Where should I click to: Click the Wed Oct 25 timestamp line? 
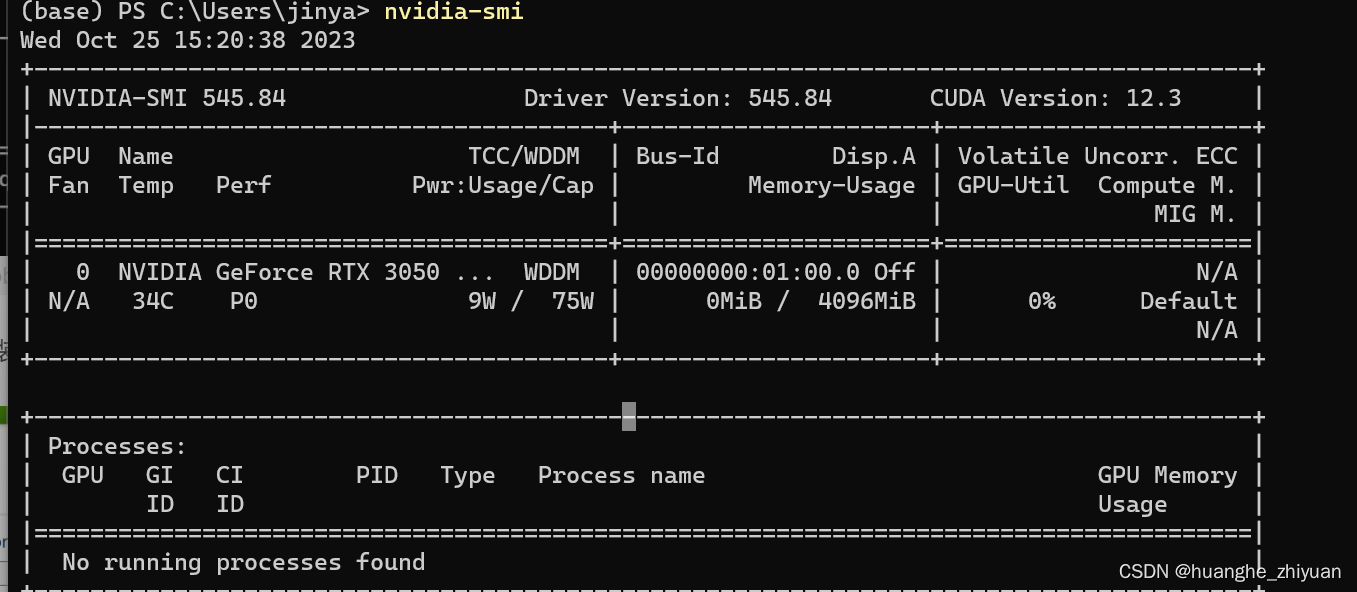187,40
